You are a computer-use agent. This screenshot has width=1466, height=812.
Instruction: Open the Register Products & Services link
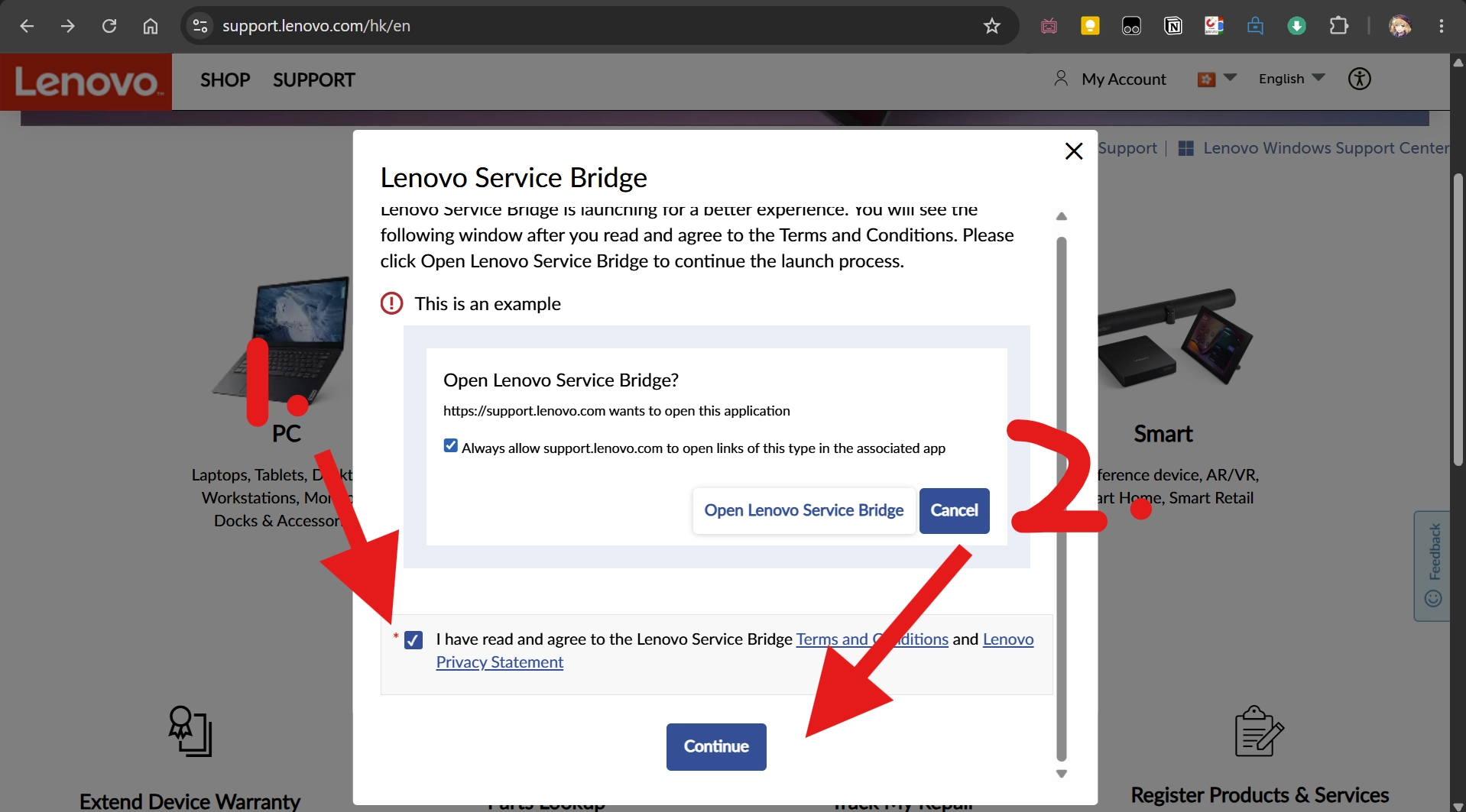click(x=1260, y=795)
